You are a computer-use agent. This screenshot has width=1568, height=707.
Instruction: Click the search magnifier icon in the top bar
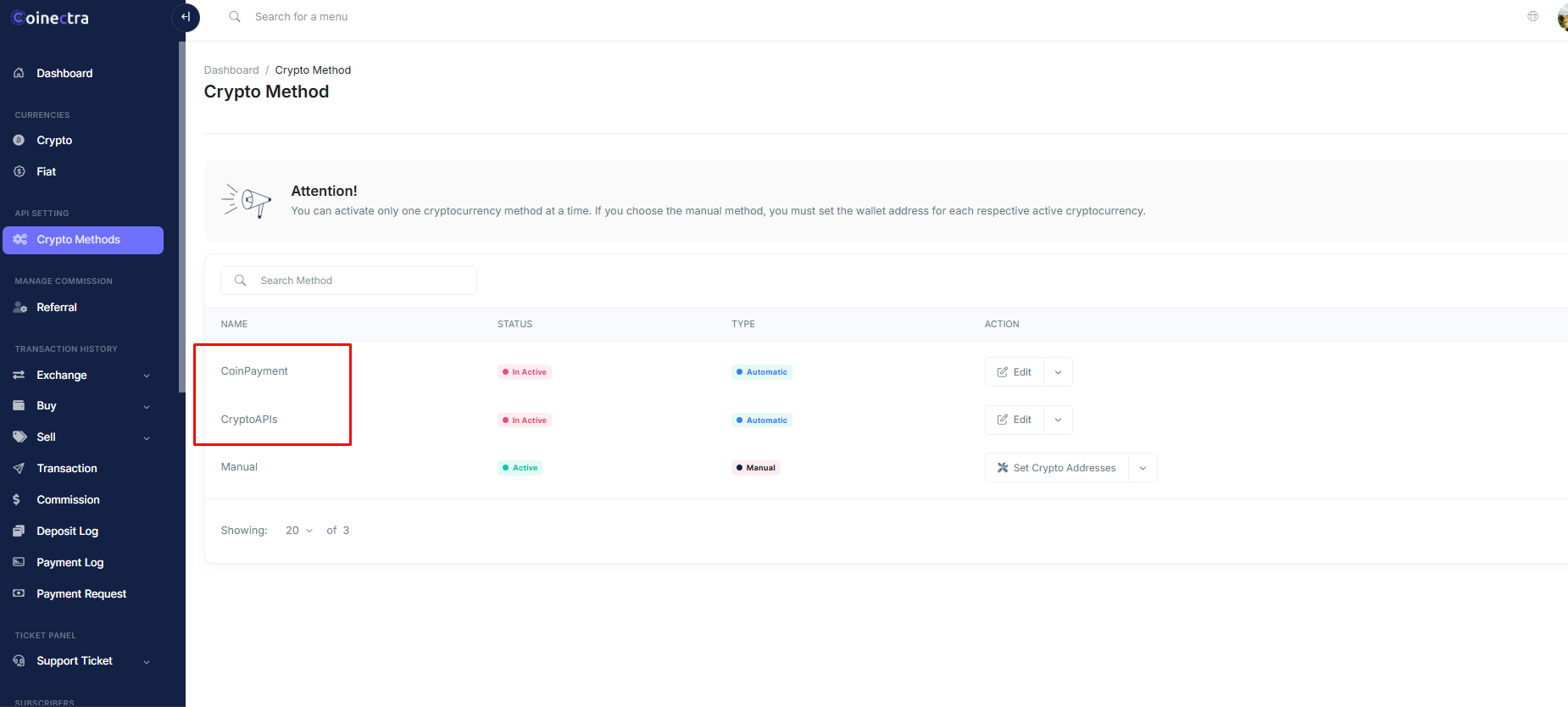pyautogui.click(x=235, y=17)
